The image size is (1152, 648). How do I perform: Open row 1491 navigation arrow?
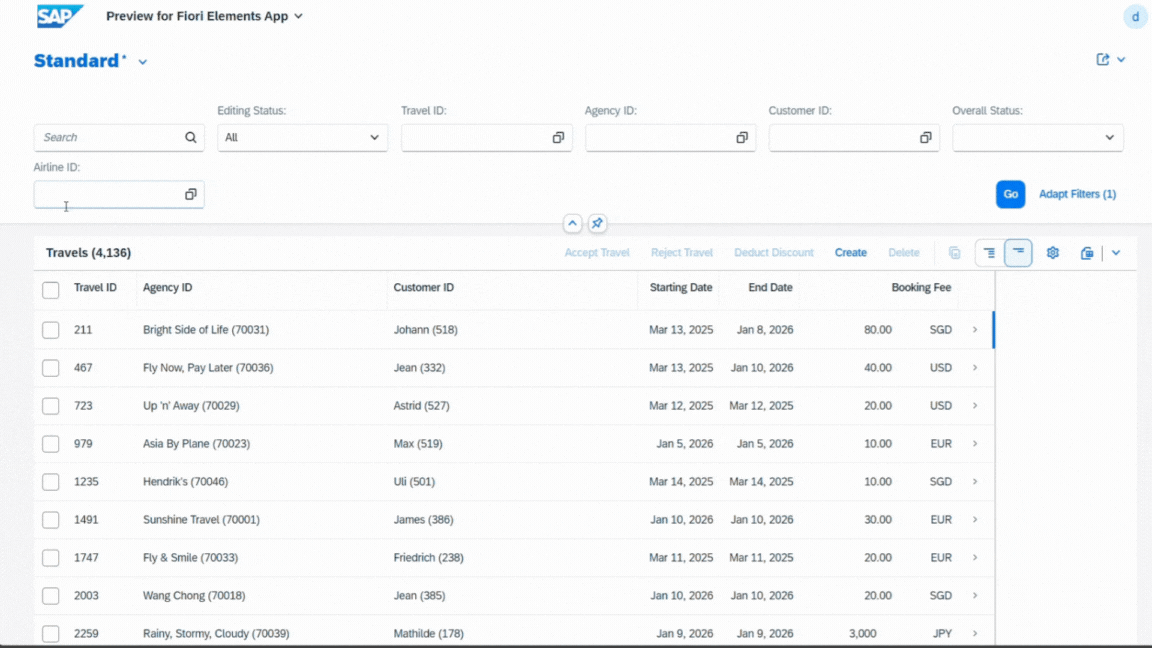click(975, 519)
